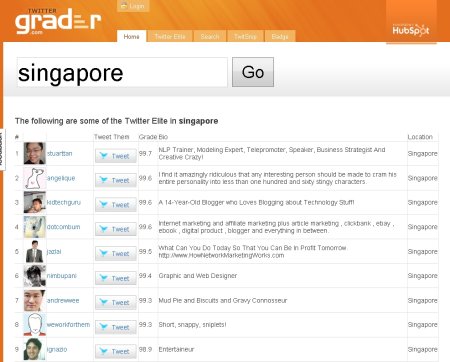Select jazlai's suited profile photo
This screenshot has height=362, width=450.
point(34,251)
